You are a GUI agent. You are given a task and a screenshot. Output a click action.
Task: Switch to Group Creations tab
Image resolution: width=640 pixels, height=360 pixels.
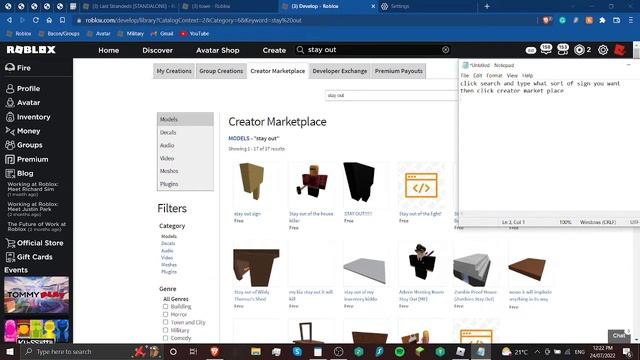[221, 71]
